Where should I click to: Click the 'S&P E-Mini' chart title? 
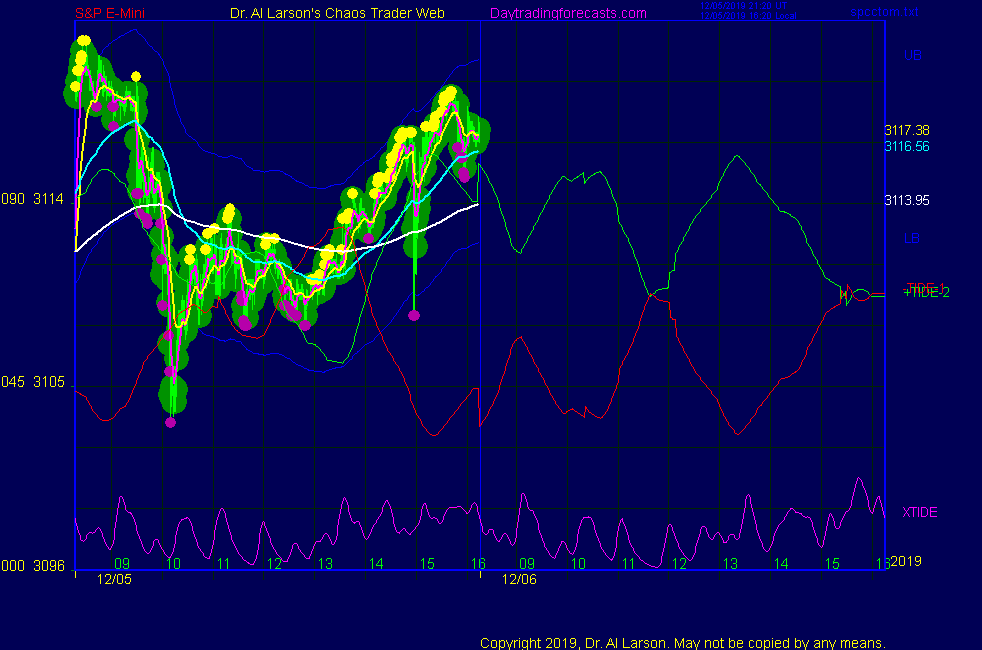(x=110, y=13)
